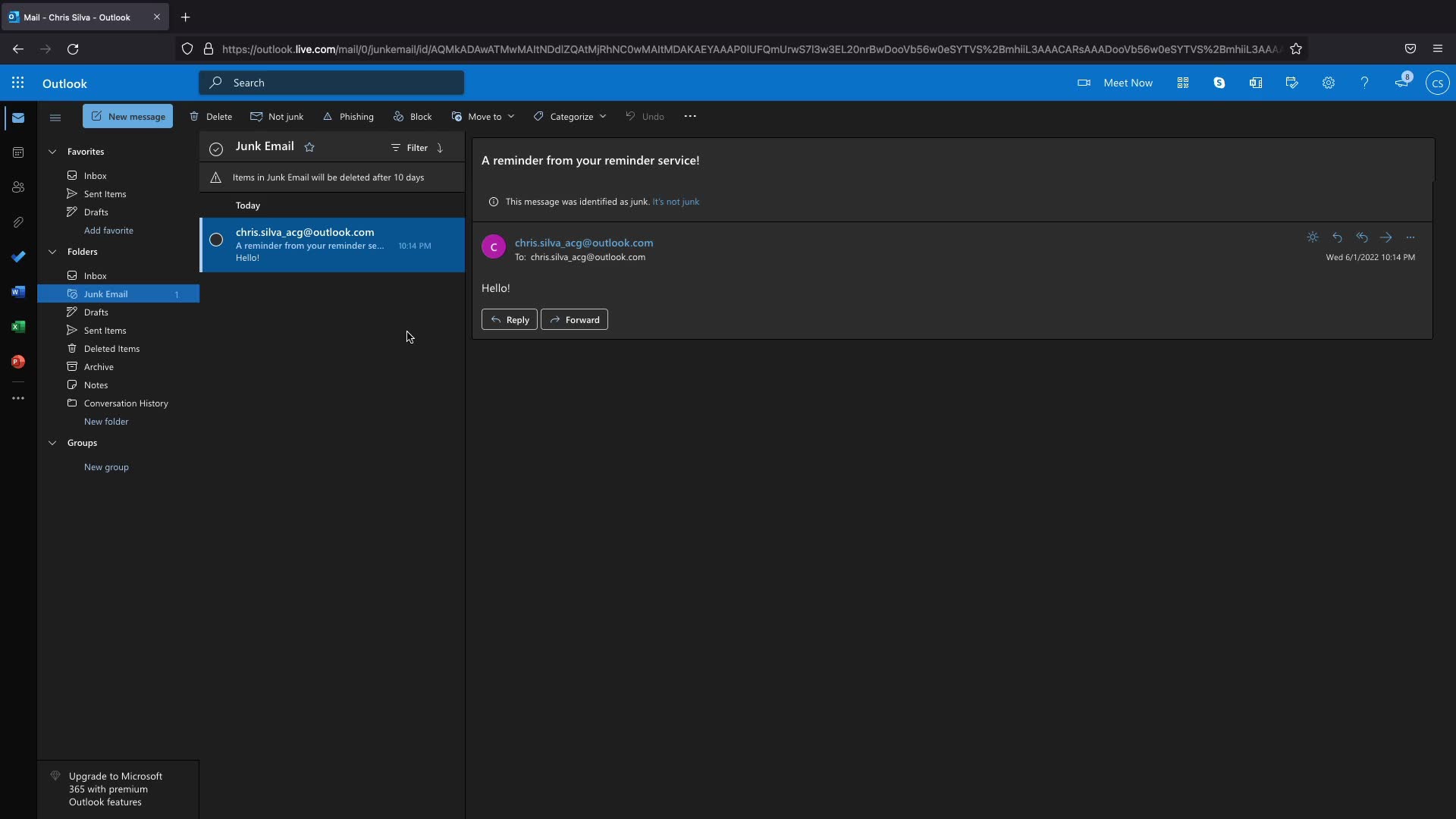
Task: Toggle select all messages circle
Action: (216, 149)
